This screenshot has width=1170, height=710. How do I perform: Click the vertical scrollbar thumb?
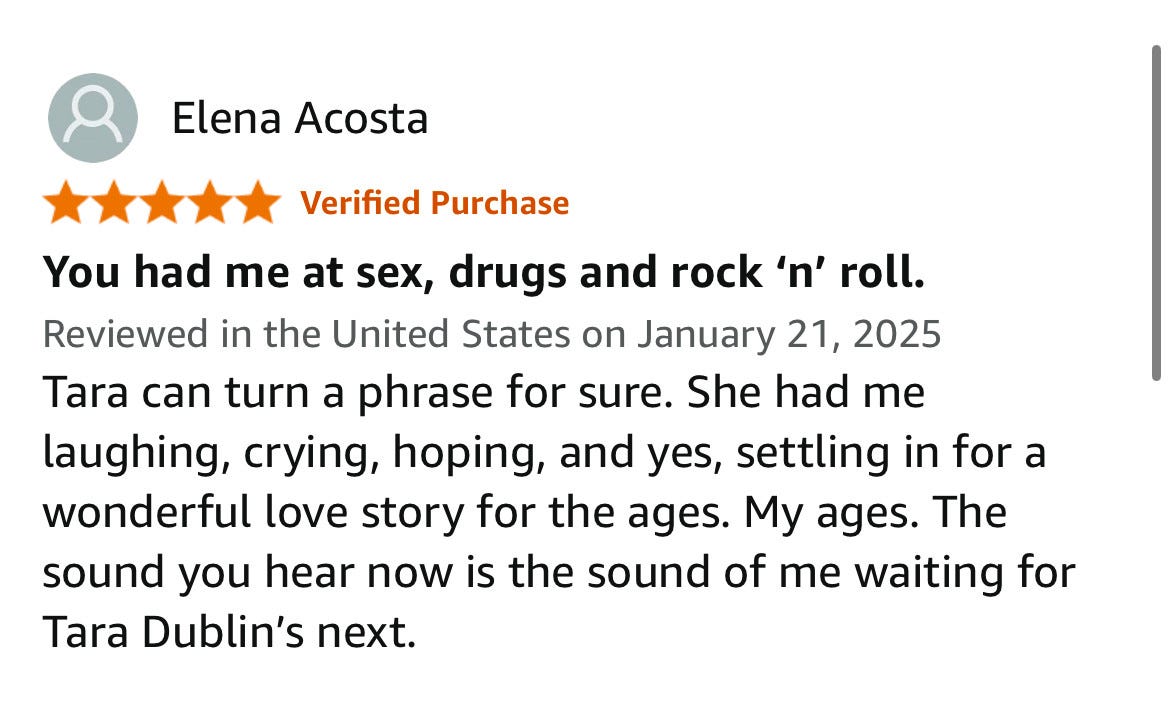1156,213
